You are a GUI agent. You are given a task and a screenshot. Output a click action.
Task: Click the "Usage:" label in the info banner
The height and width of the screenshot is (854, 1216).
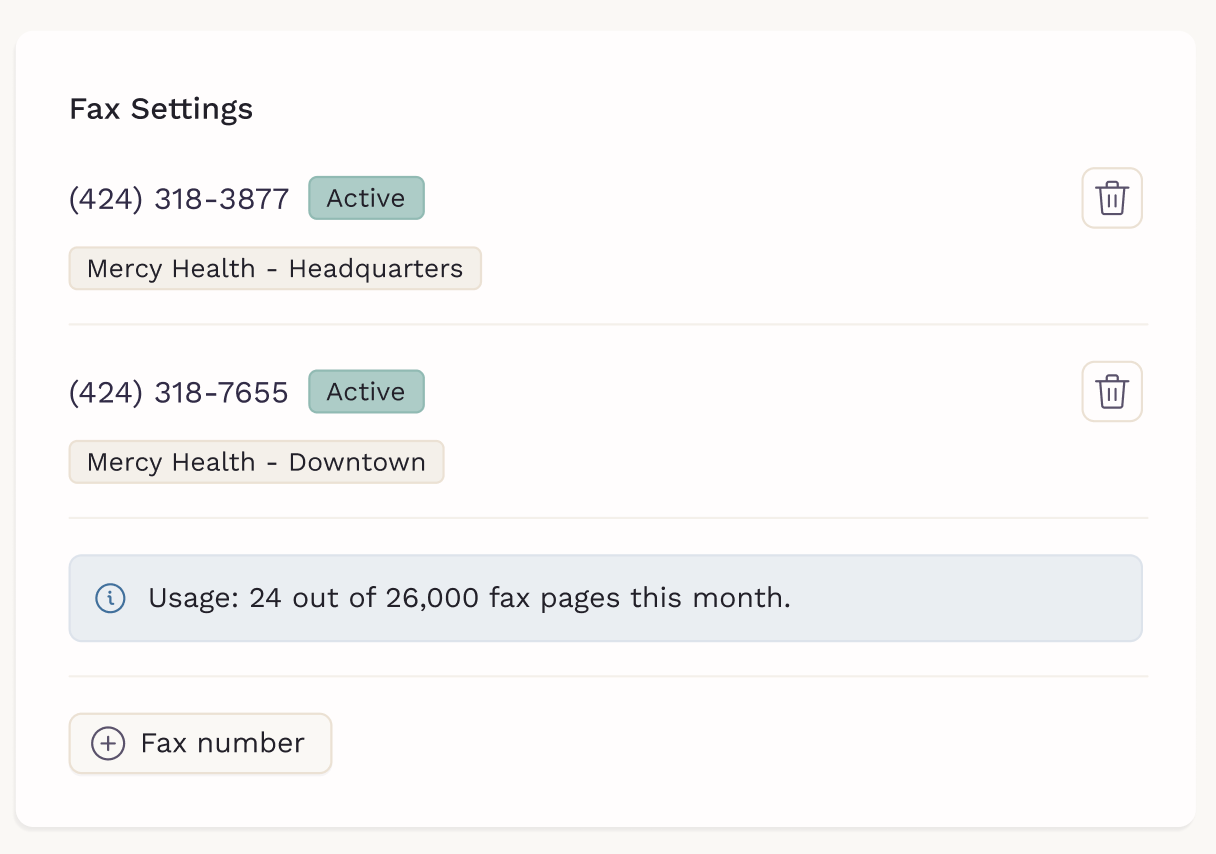tap(194, 599)
